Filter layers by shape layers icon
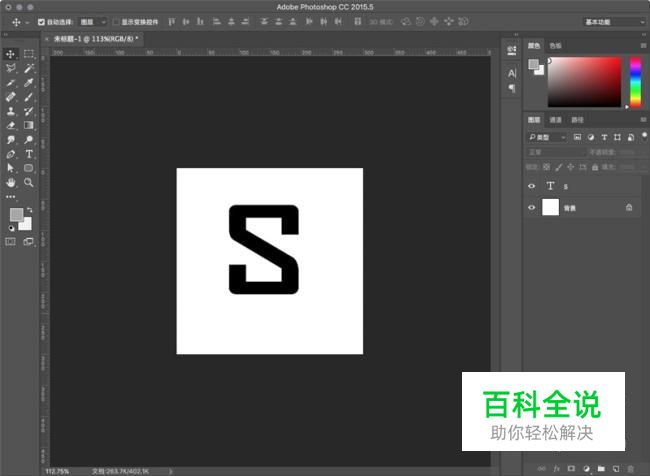650x476 pixels. click(x=617, y=137)
